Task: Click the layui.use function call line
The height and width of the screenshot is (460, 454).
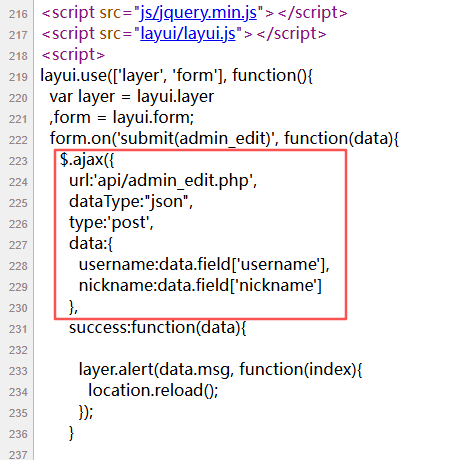Action: [x=176, y=76]
